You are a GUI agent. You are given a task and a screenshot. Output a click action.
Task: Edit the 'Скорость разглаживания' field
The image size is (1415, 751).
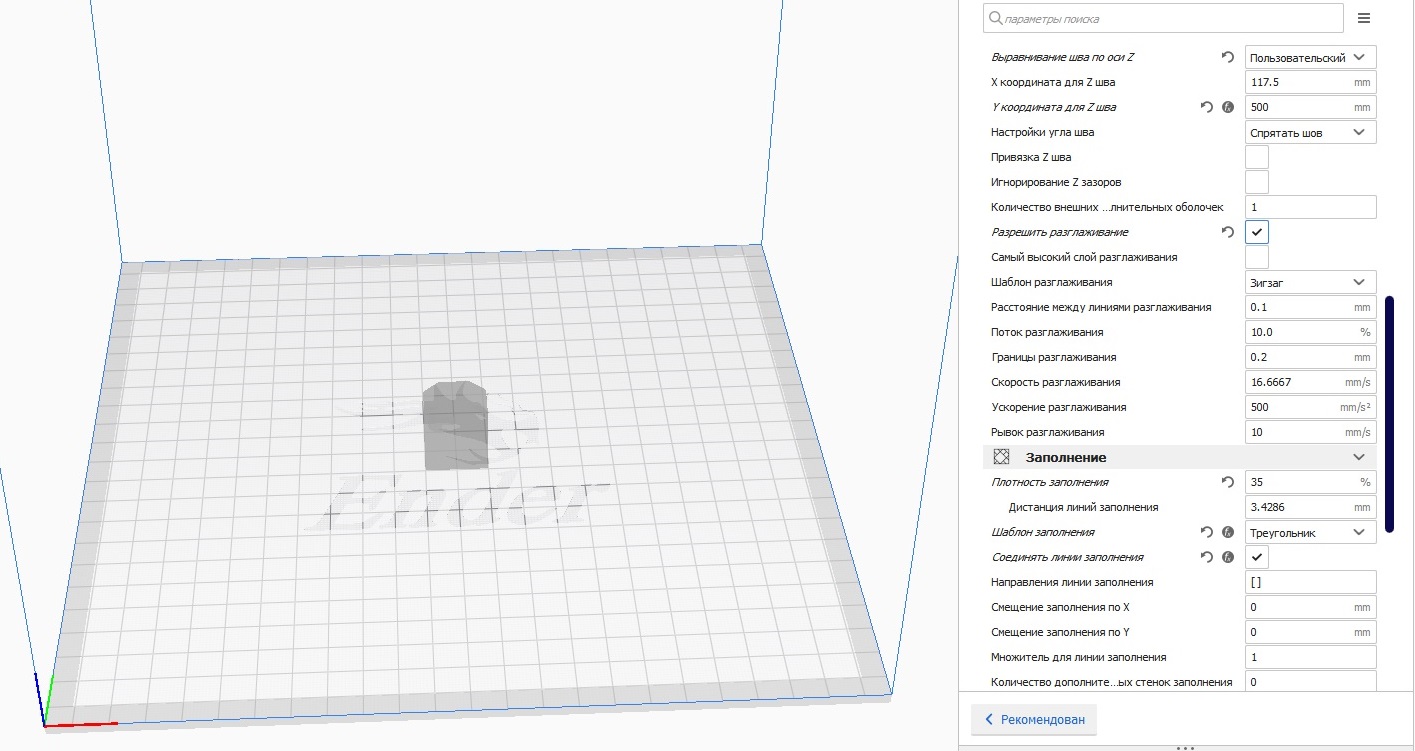coord(1311,382)
